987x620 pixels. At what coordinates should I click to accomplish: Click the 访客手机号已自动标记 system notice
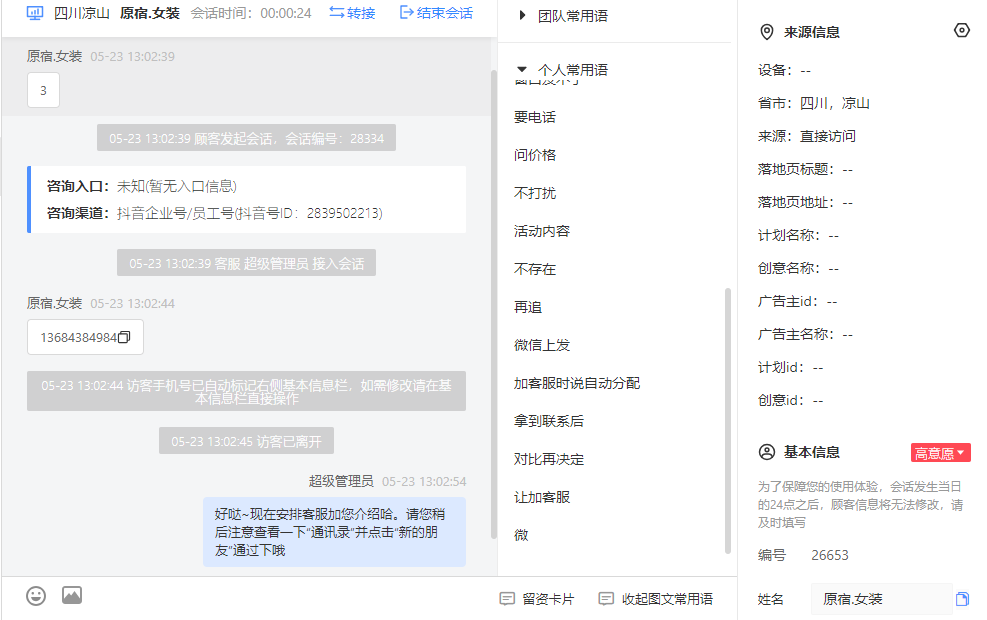point(246,391)
